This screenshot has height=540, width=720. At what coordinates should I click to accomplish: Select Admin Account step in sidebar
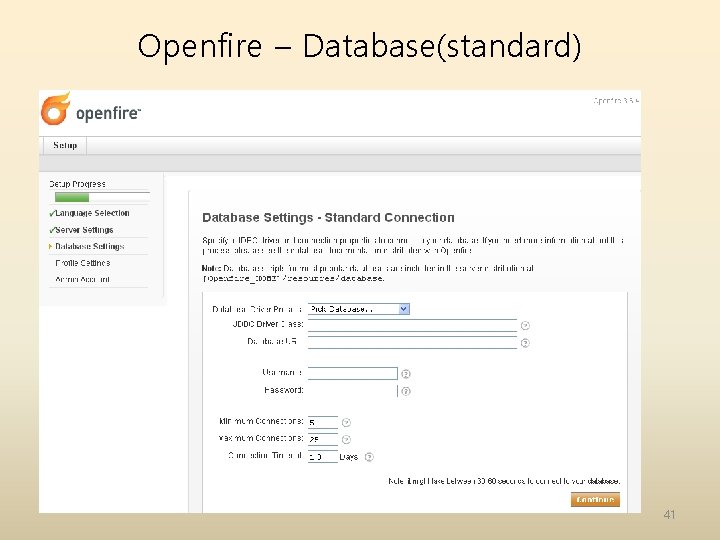(x=83, y=280)
